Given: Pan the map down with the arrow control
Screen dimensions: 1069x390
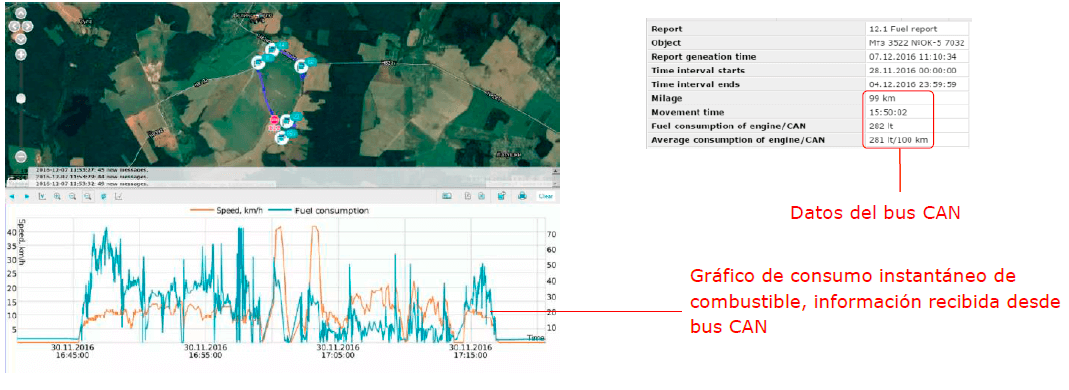Looking at the screenshot, I should click(x=20, y=39).
